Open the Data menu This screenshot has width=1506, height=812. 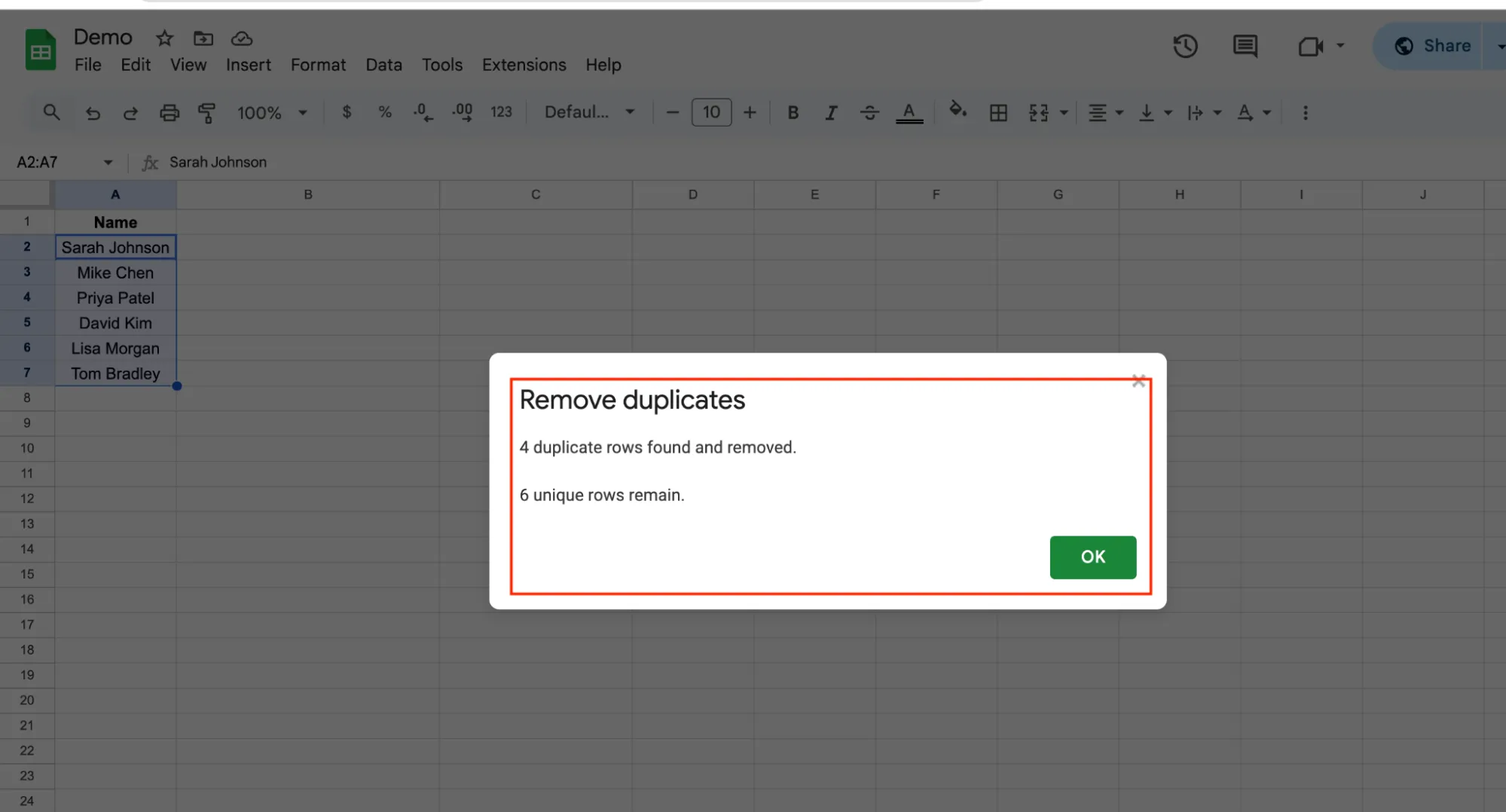point(383,65)
